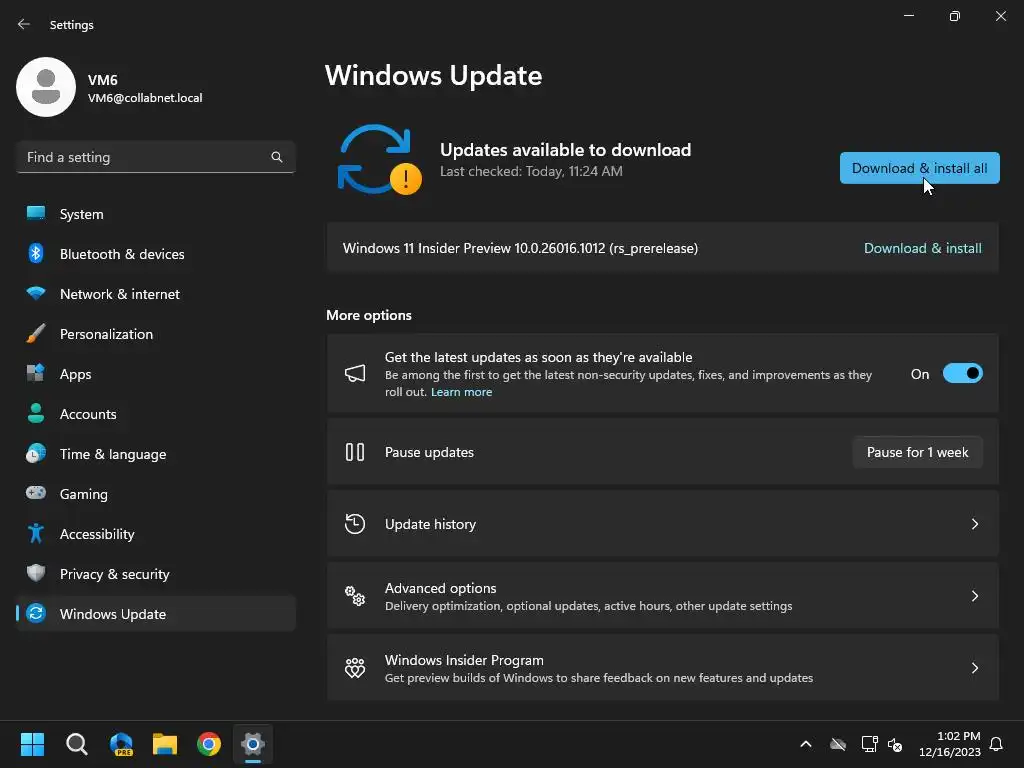Click the large update status sync icon
Screen dimensions: 1024x768
378,159
